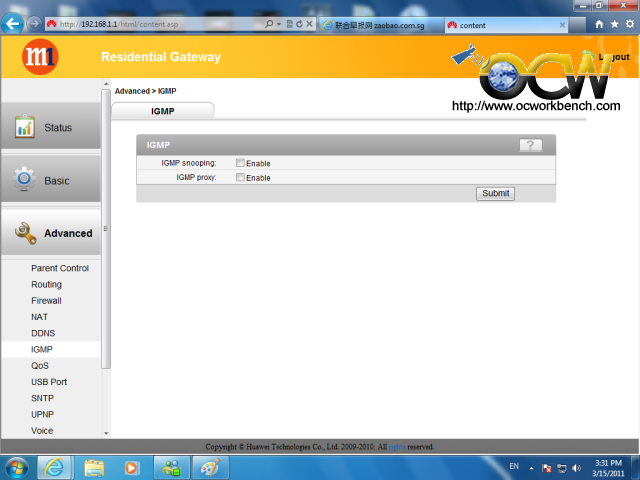The height and width of the screenshot is (480, 640).
Task: Switch to the zaobao.com.sg tab
Action: pyautogui.click(x=381, y=25)
